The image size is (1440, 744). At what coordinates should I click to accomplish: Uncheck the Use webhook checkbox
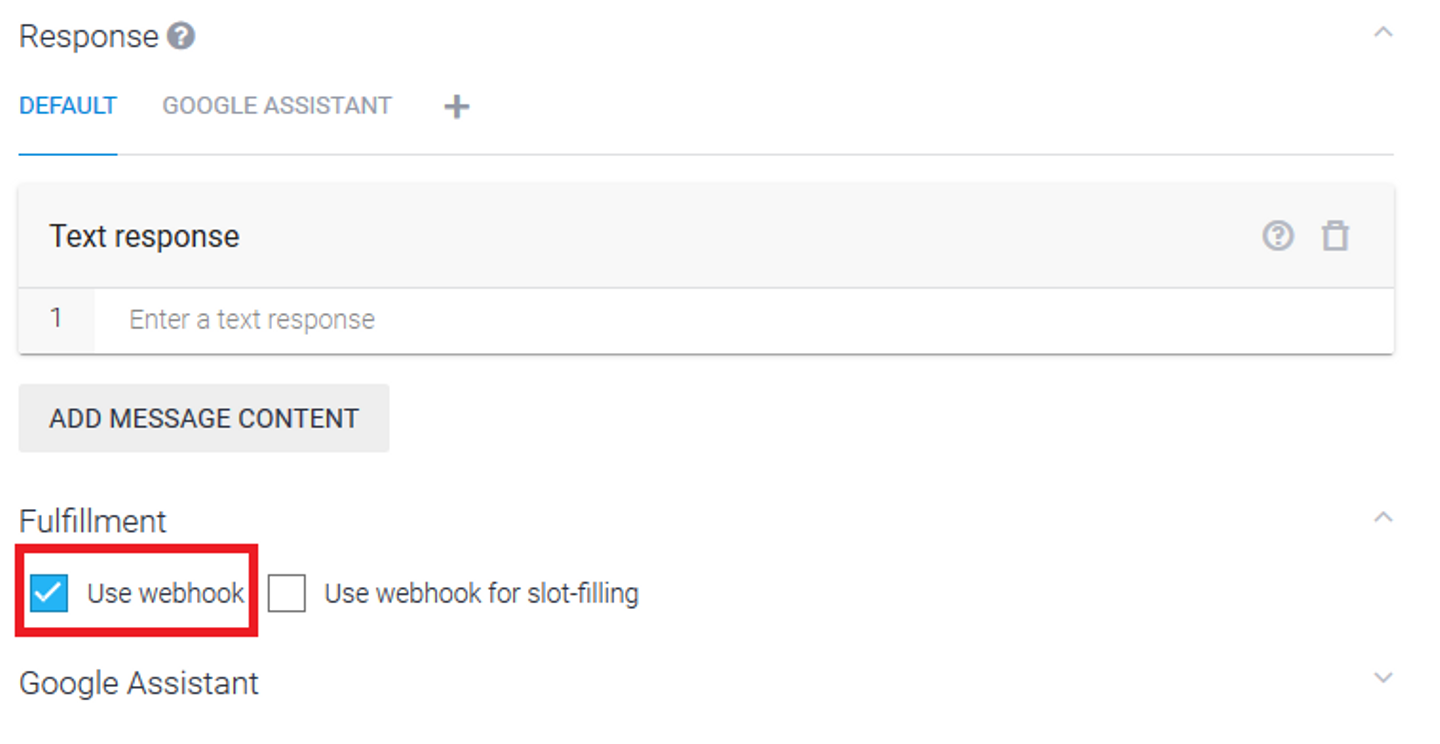[x=48, y=593]
